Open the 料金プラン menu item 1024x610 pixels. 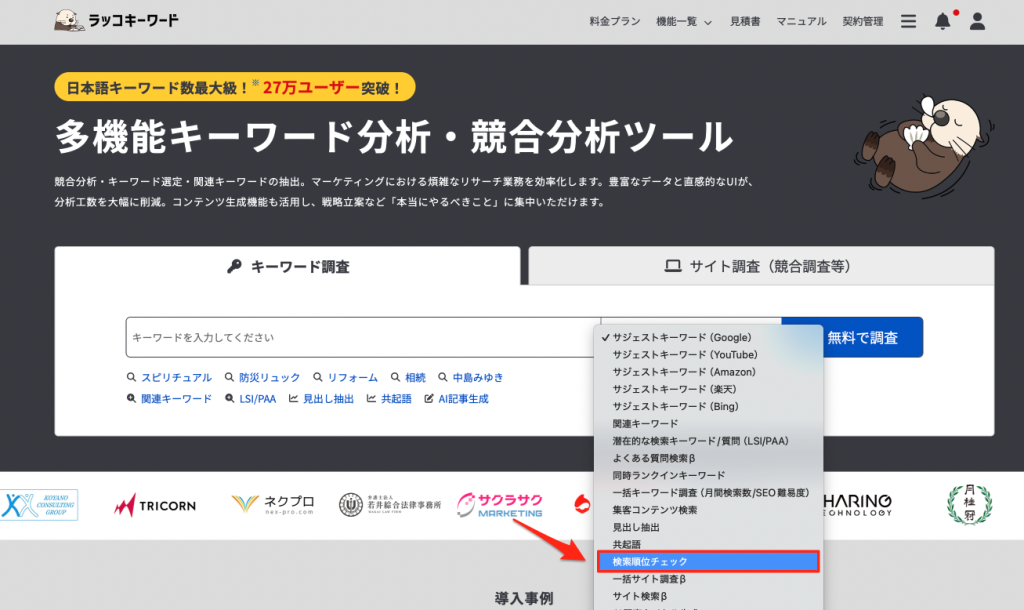(612, 21)
